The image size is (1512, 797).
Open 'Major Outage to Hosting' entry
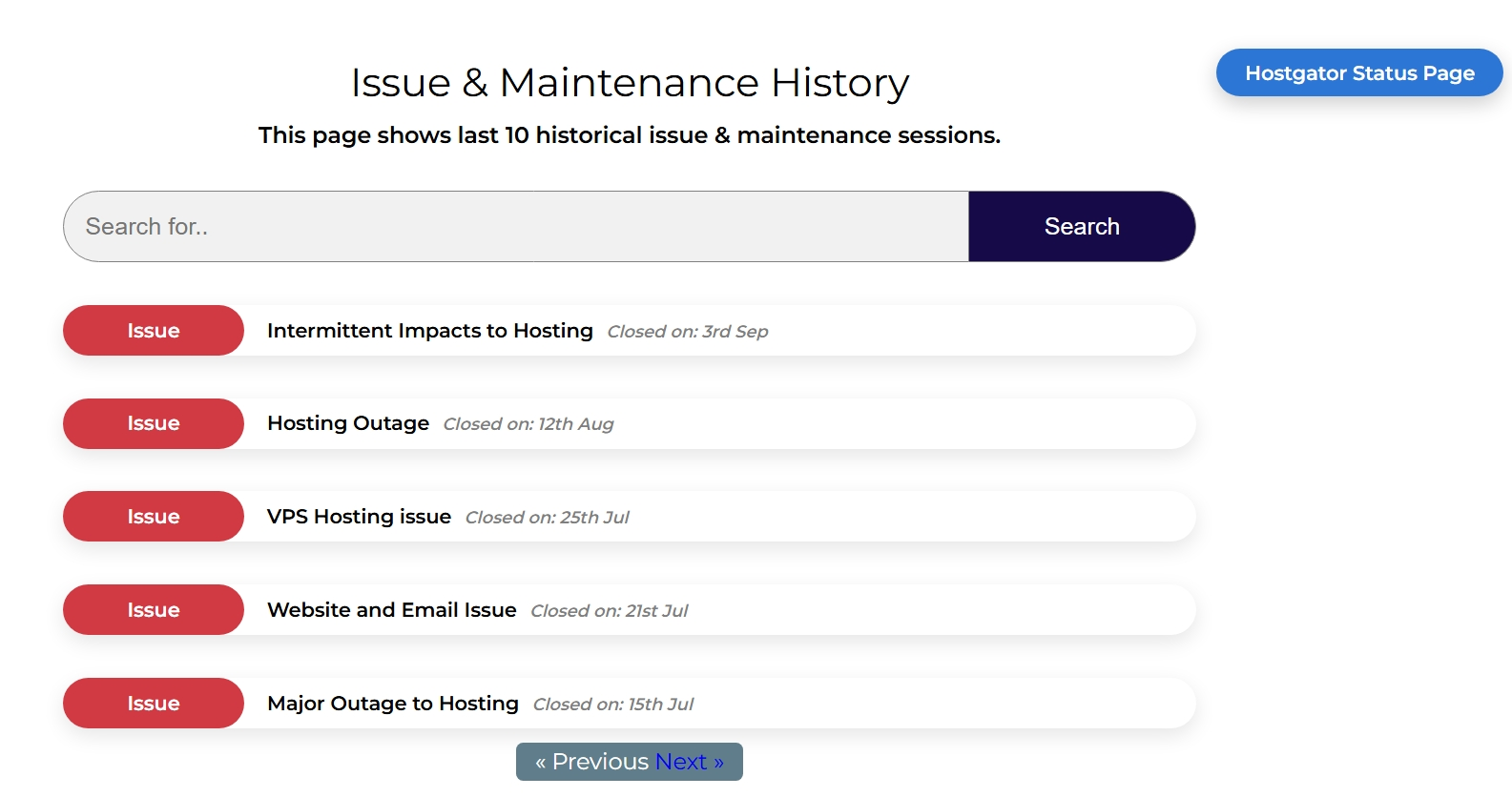[393, 704]
